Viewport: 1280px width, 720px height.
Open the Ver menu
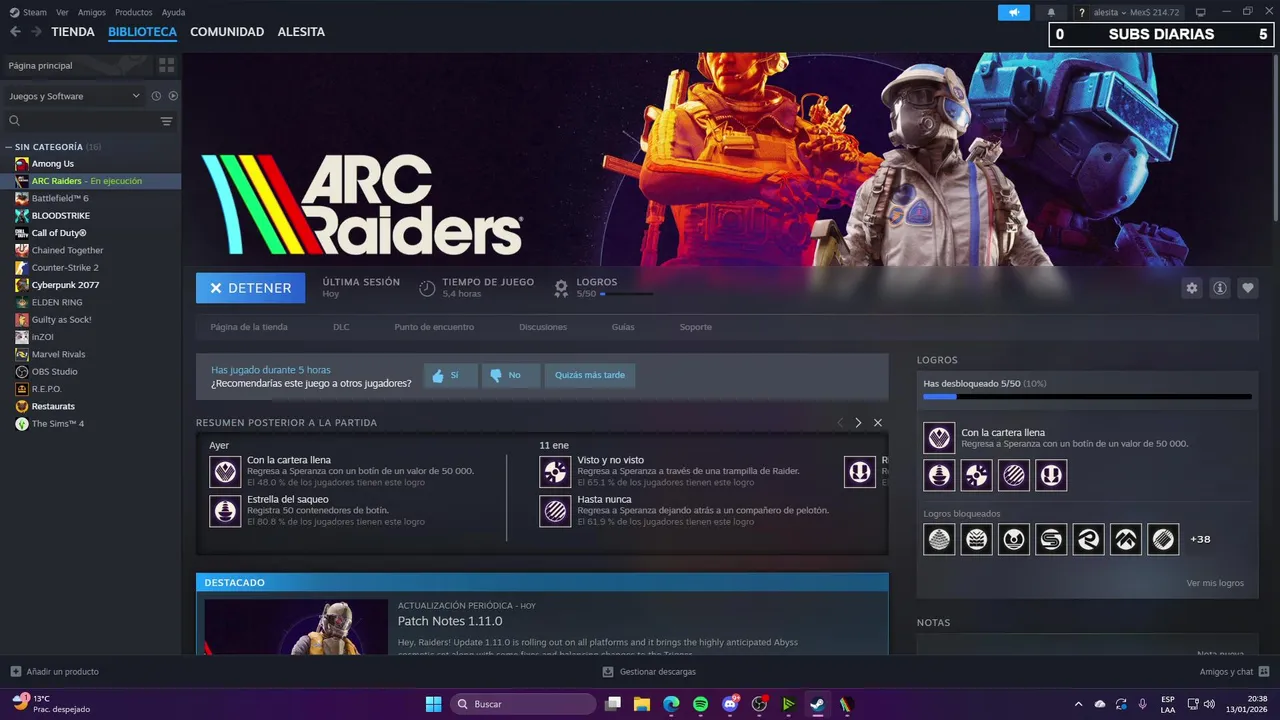(63, 12)
